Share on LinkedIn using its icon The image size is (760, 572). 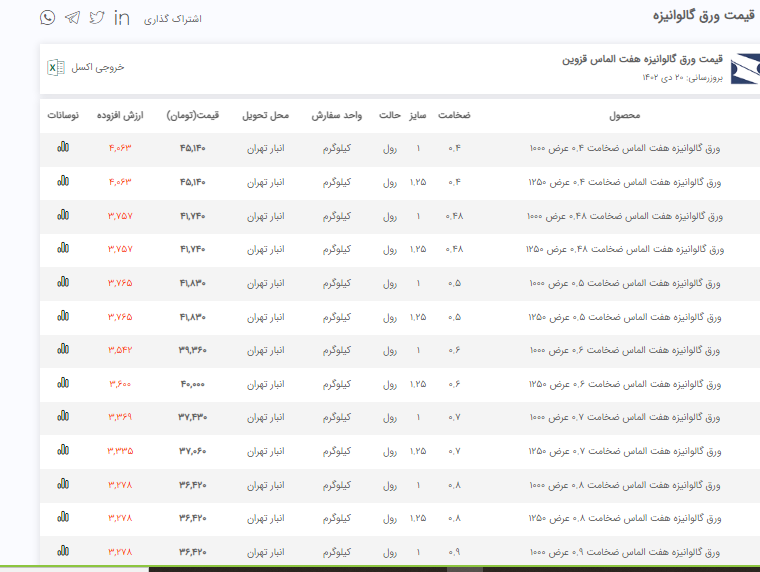pyautogui.click(x=122, y=18)
